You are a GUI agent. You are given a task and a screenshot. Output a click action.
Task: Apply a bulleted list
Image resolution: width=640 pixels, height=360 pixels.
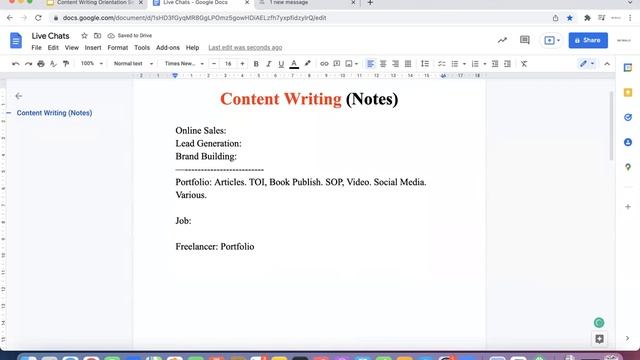click(x=455, y=64)
